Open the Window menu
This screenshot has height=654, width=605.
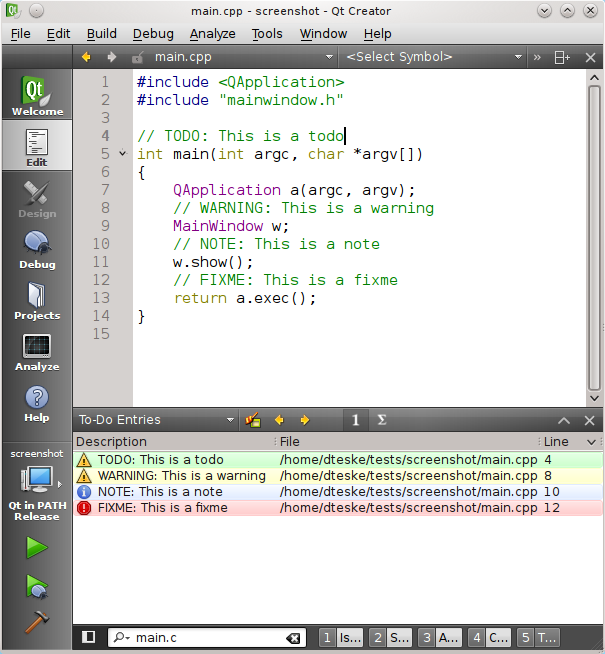(x=324, y=33)
